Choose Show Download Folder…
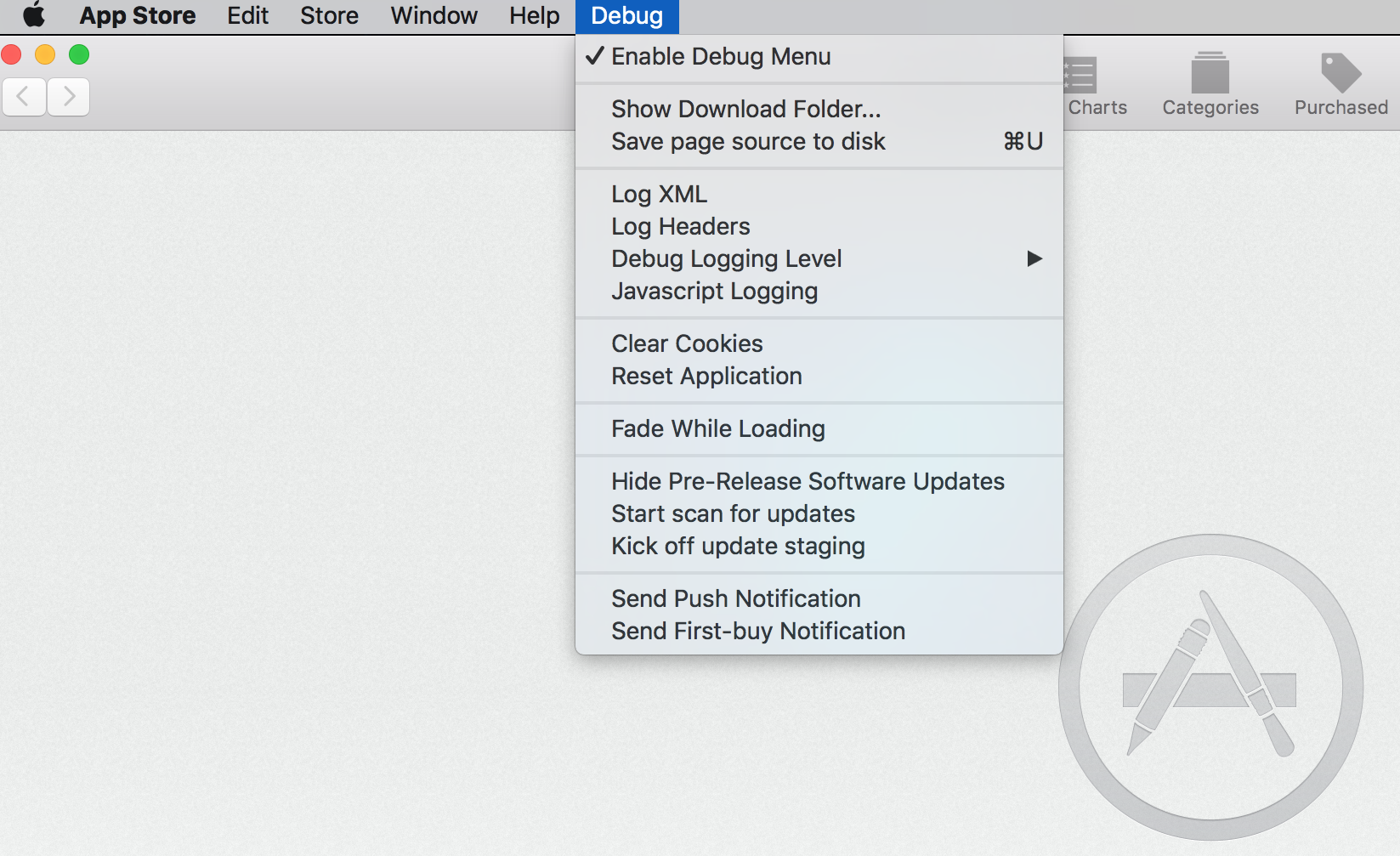1400x856 pixels. pos(819,109)
